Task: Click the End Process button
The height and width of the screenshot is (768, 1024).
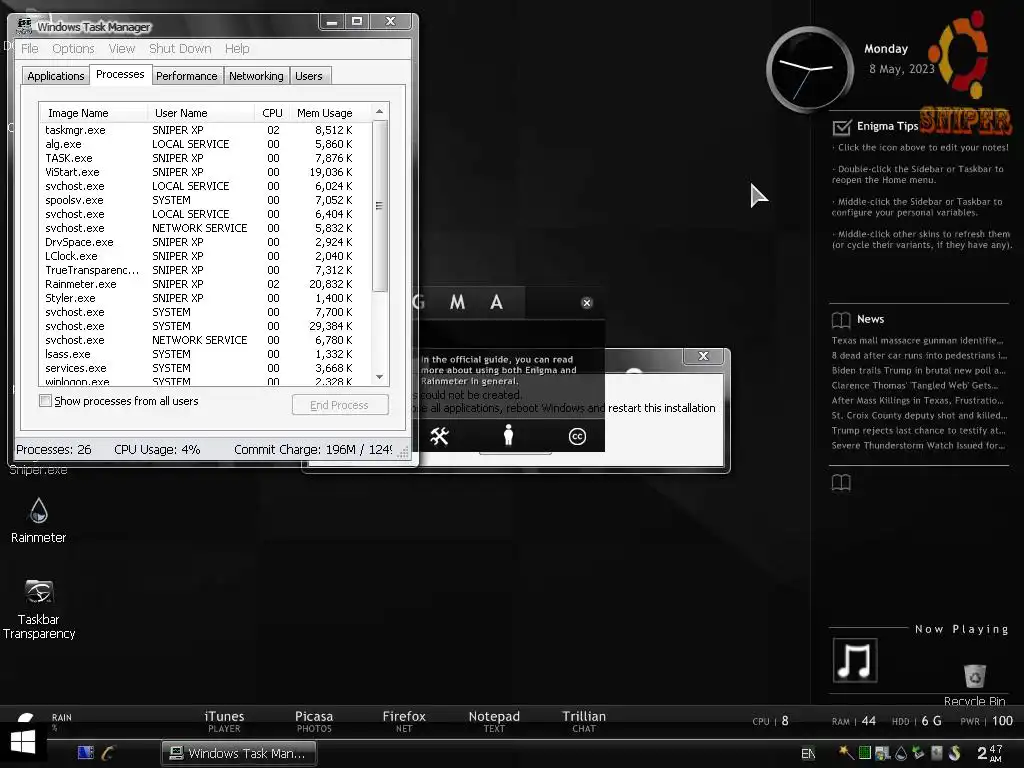Action: coord(340,405)
